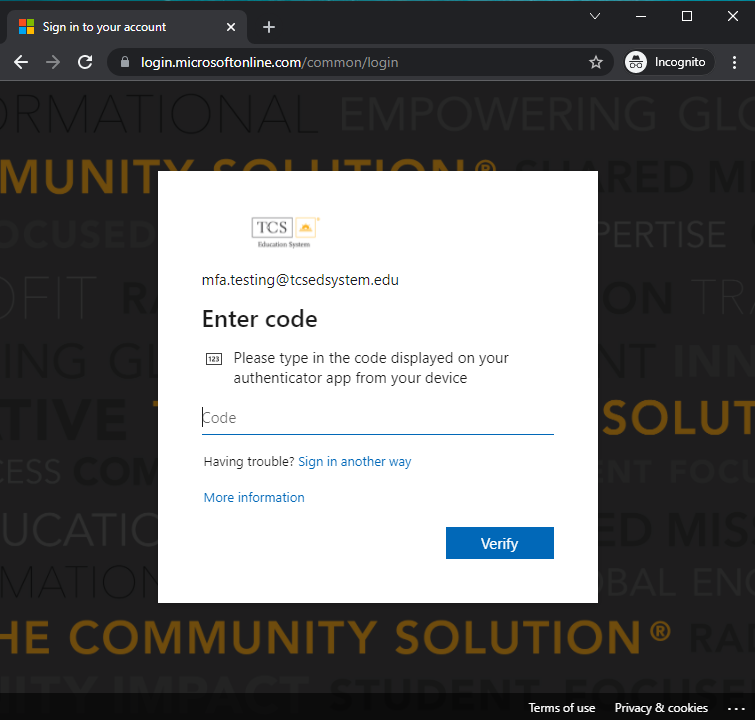The height and width of the screenshot is (720, 755).
Task: Open Chrome's three-dot menu
Action: pyautogui.click(x=734, y=62)
